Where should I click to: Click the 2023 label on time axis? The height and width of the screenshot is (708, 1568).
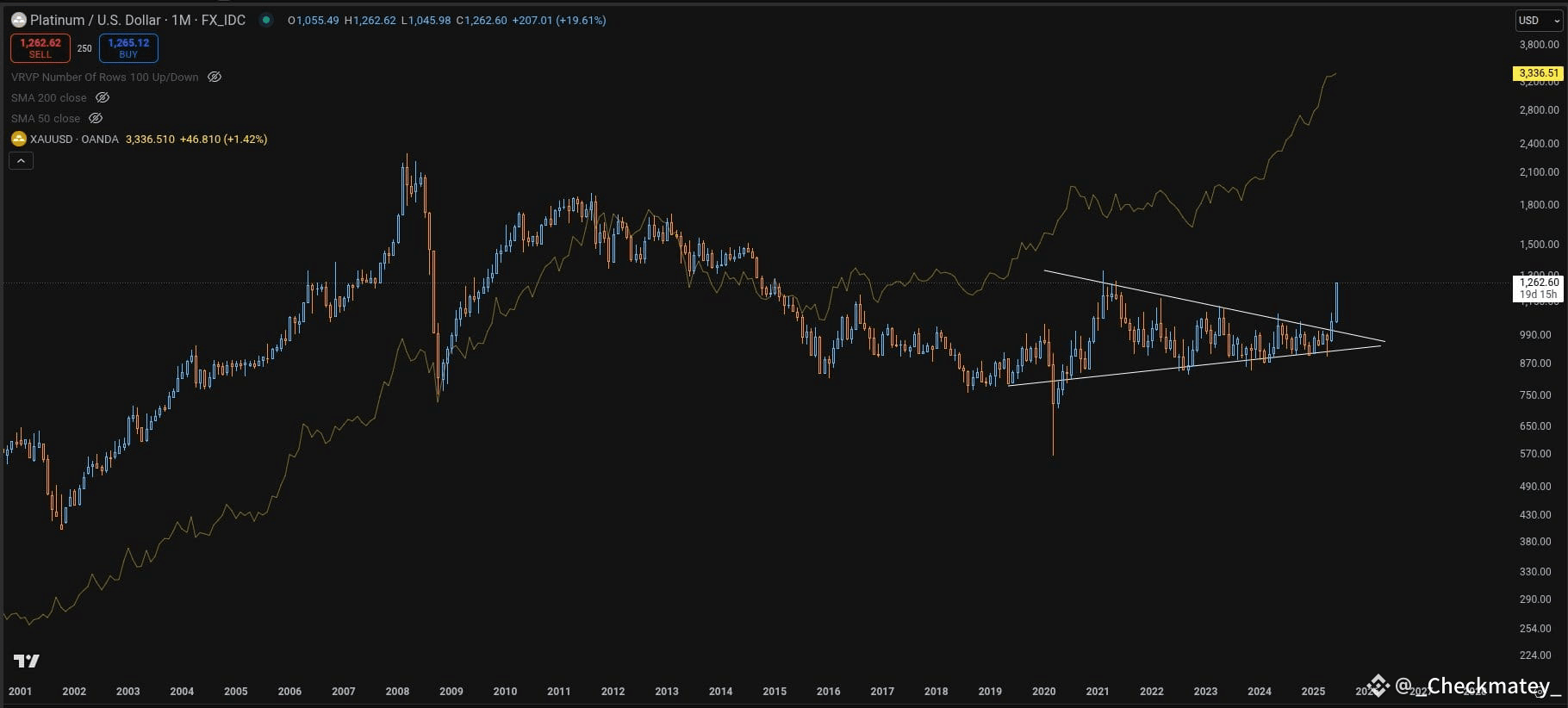coord(1206,692)
